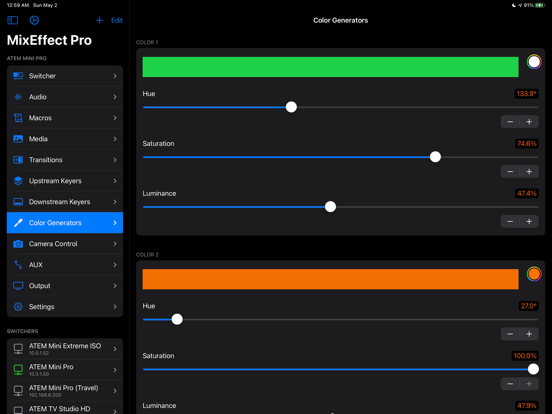Toggle the sidebar panel icon
This screenshot has height=414, width=552.
tap(13, 20)
